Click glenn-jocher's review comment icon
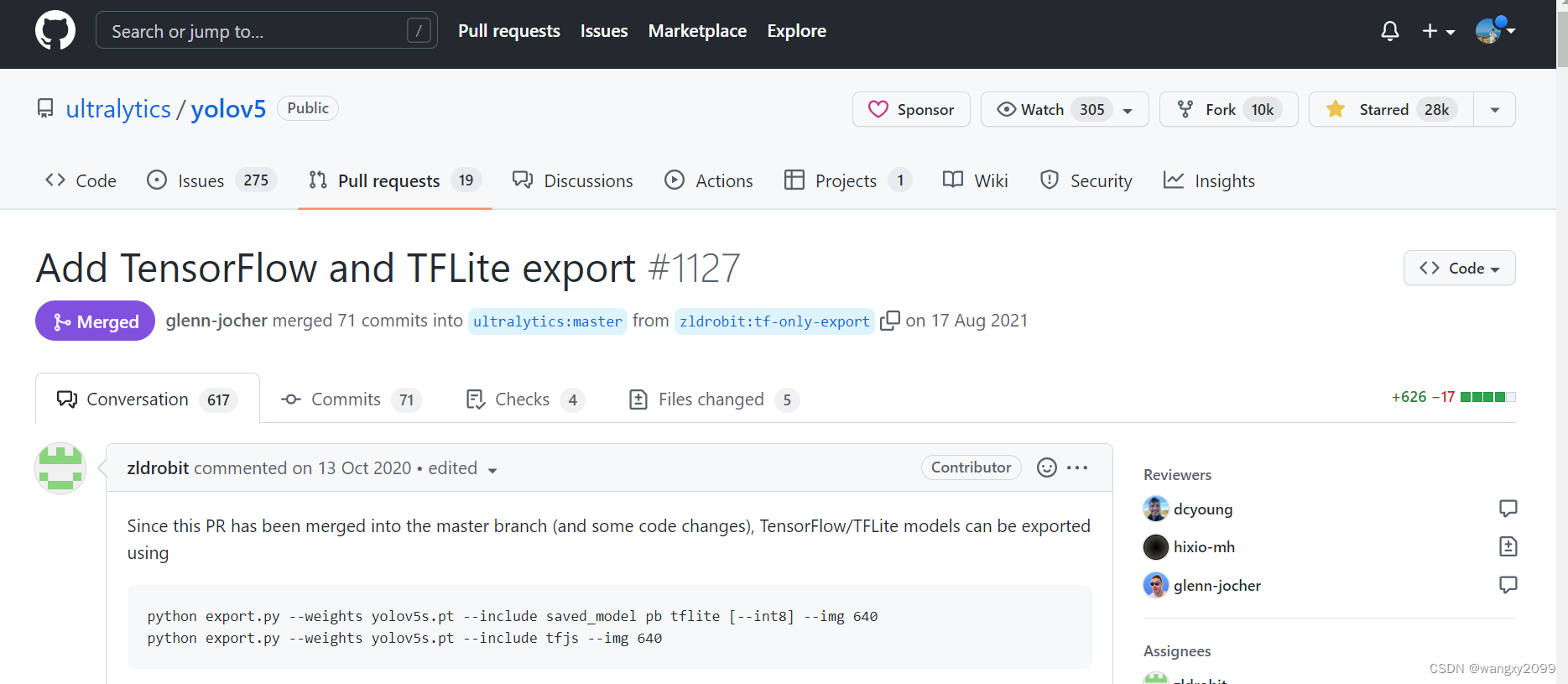Viewport: 1568px width, 684px height. [1508, 585]
